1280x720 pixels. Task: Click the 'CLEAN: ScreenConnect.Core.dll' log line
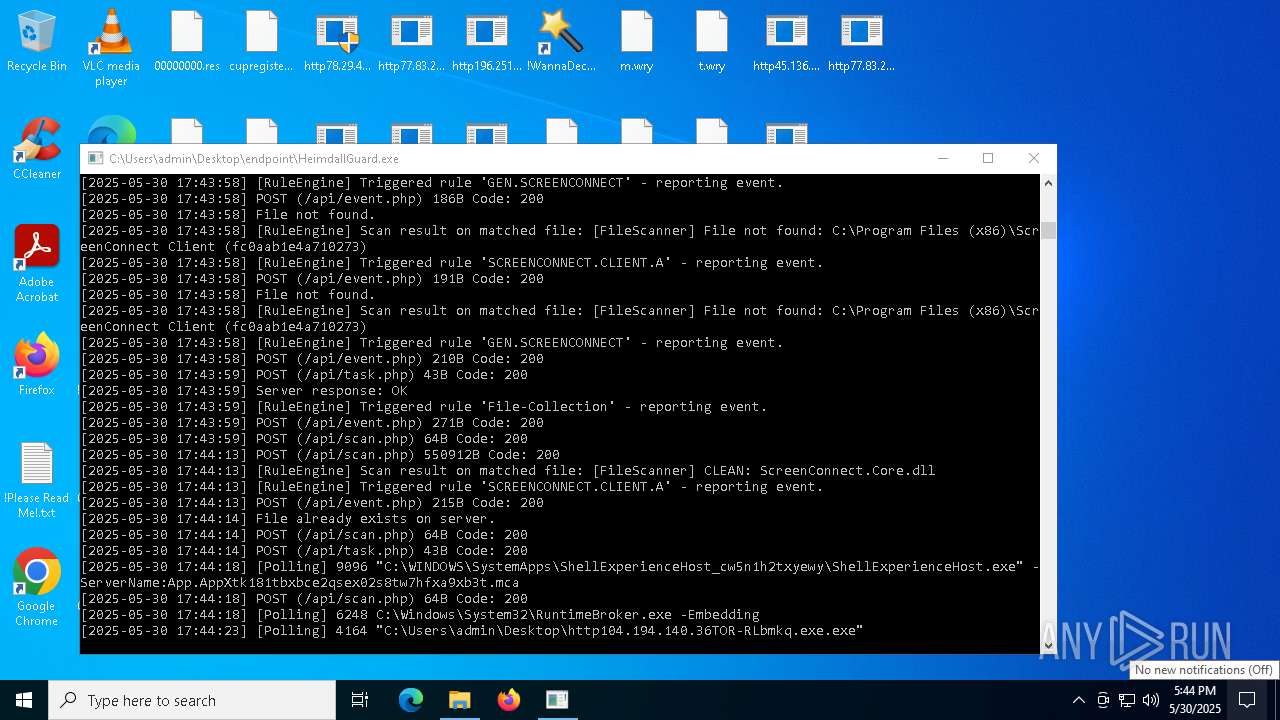508,471
